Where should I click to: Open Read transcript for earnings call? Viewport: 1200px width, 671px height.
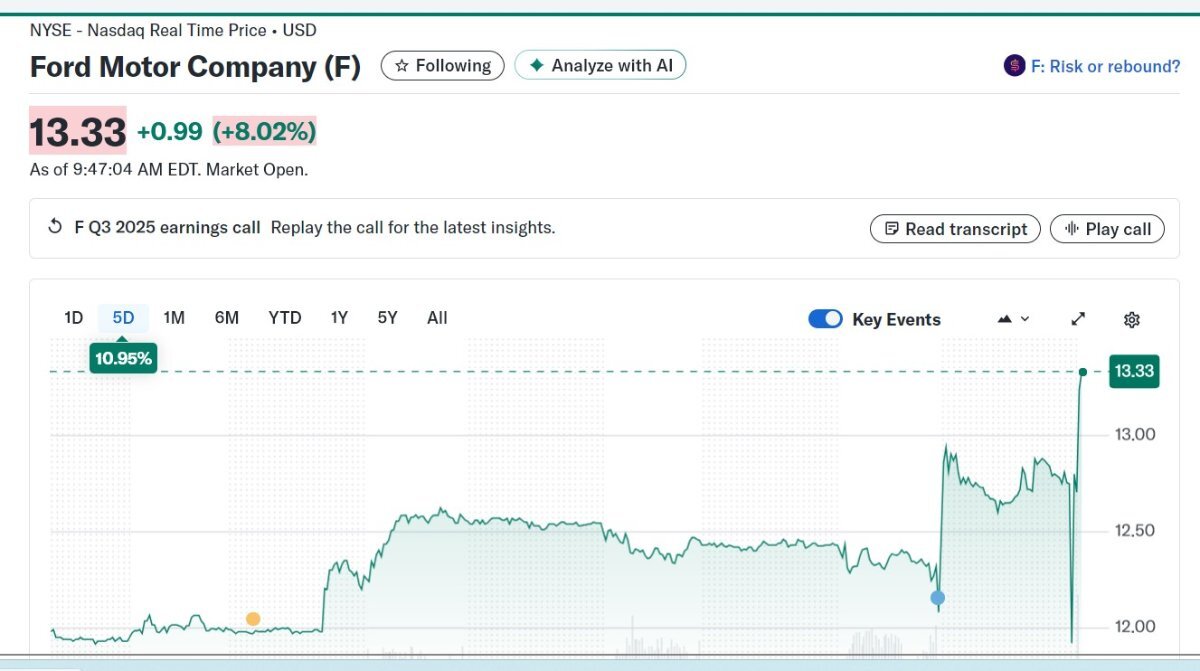[955, 229]
